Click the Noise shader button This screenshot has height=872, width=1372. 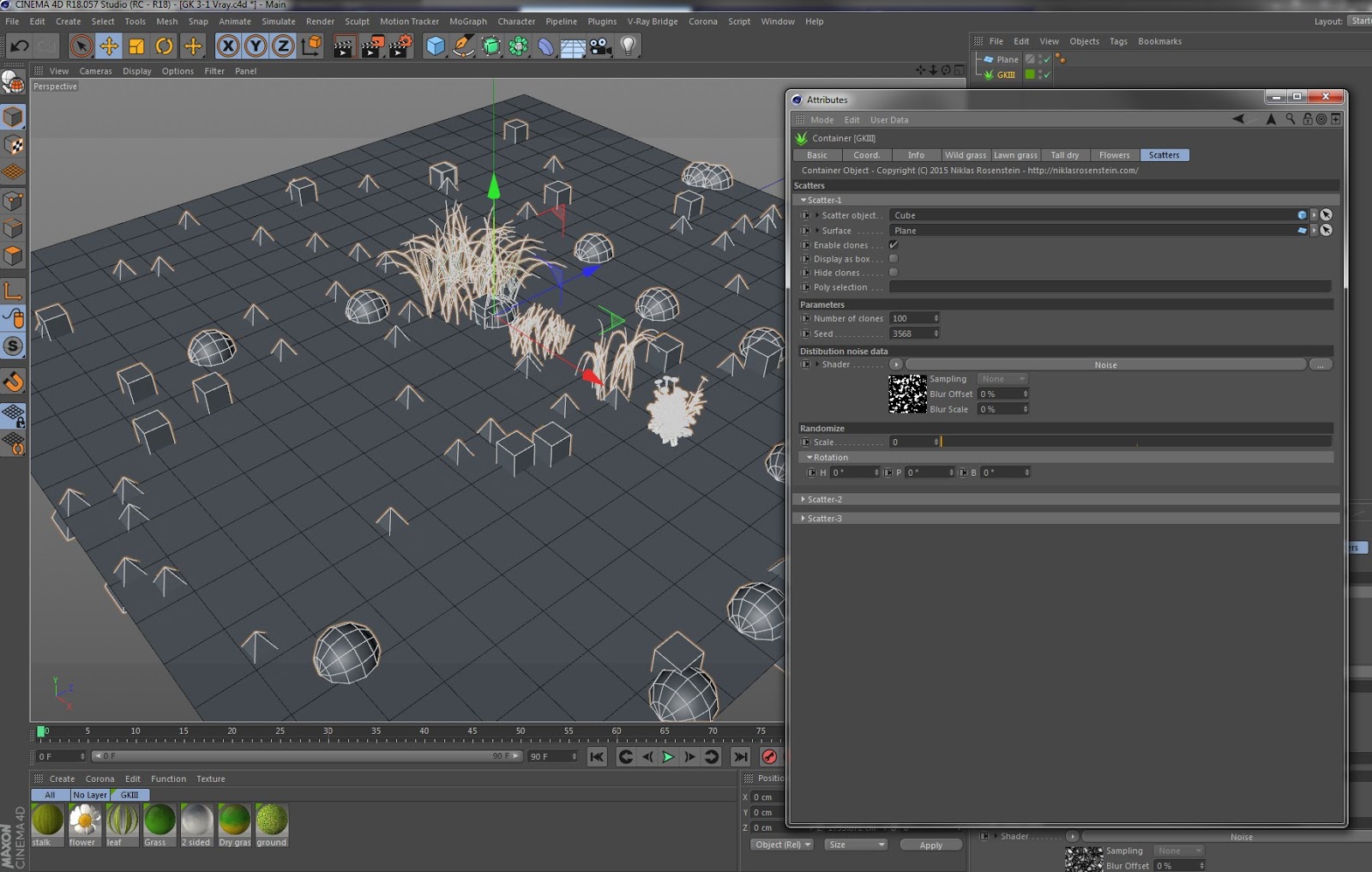point(1106,364)
